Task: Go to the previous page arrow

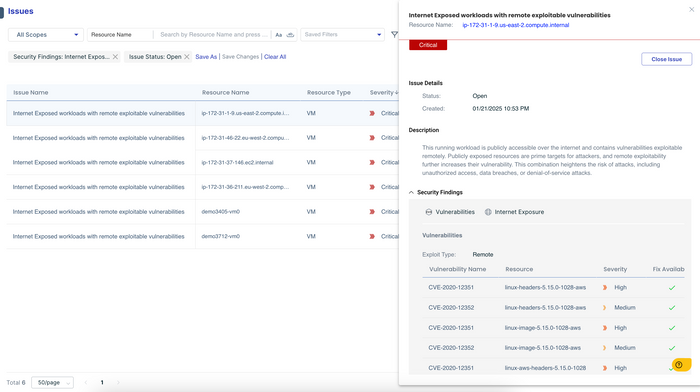Action: click(x=86, y=383)
